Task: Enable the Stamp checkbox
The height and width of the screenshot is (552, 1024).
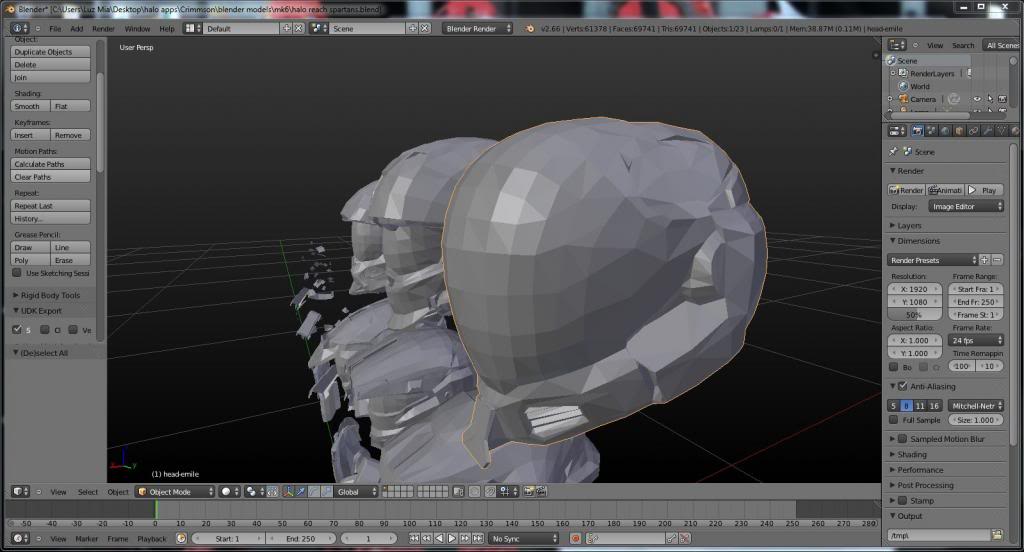Action: click(x=903, y=500)
